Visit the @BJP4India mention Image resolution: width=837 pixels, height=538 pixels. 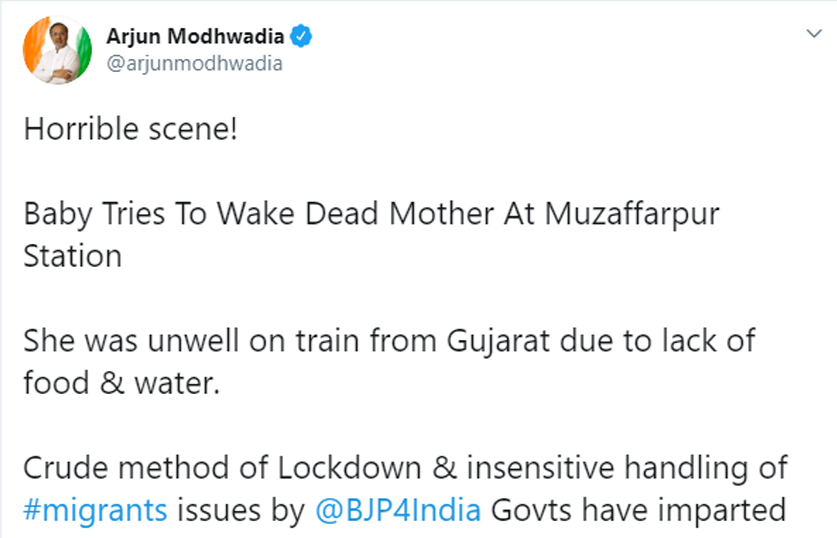[399, 510]
